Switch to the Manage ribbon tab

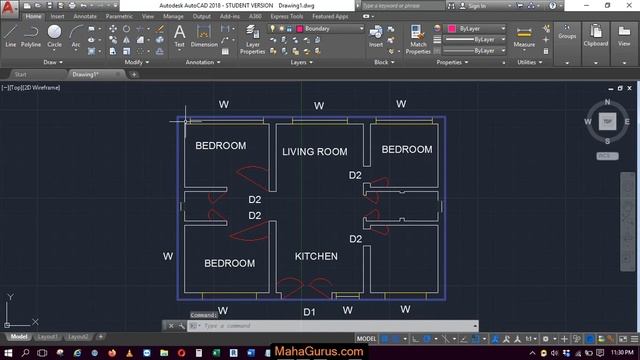[173, 16]
